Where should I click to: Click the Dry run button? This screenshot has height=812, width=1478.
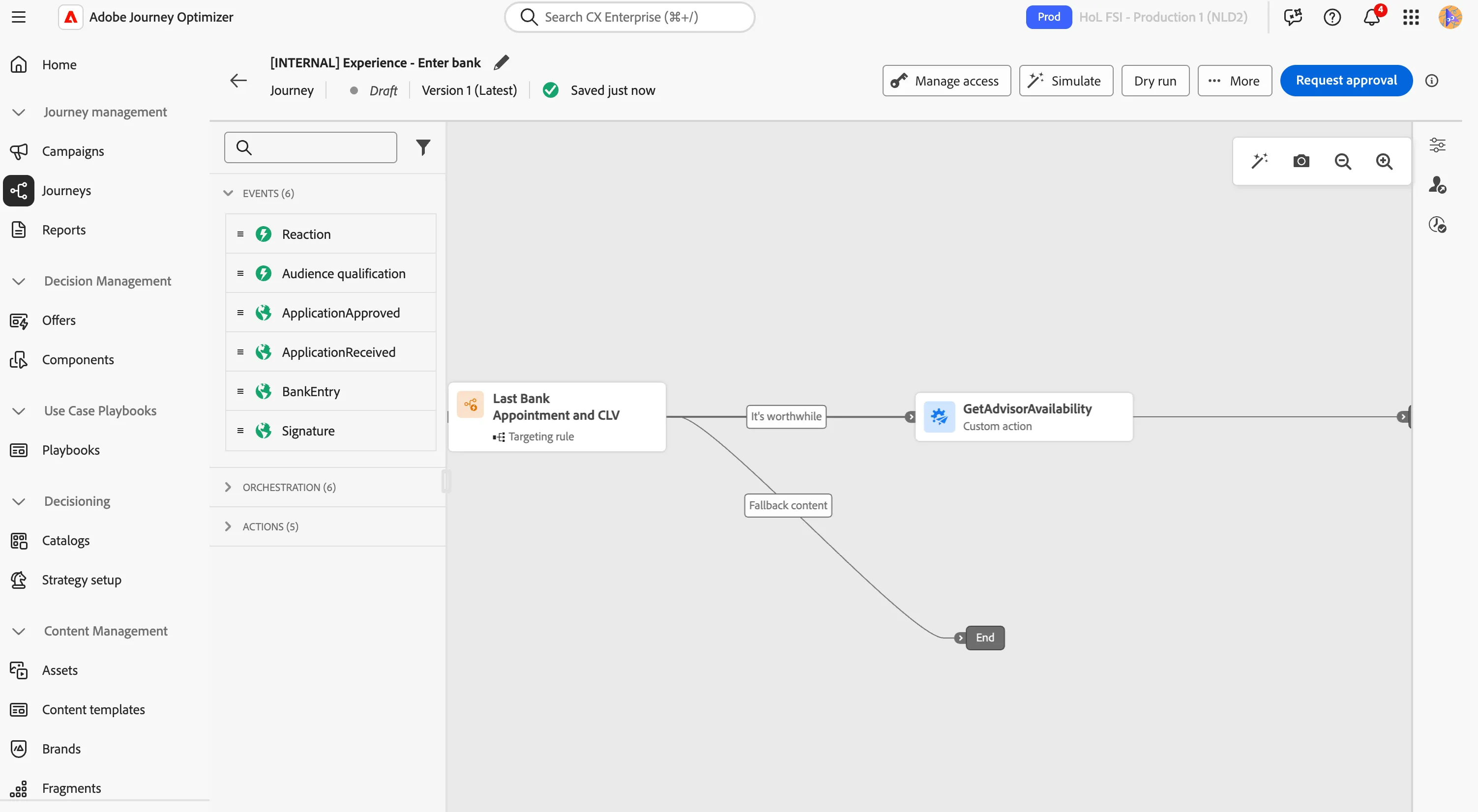pos(1154,81)
